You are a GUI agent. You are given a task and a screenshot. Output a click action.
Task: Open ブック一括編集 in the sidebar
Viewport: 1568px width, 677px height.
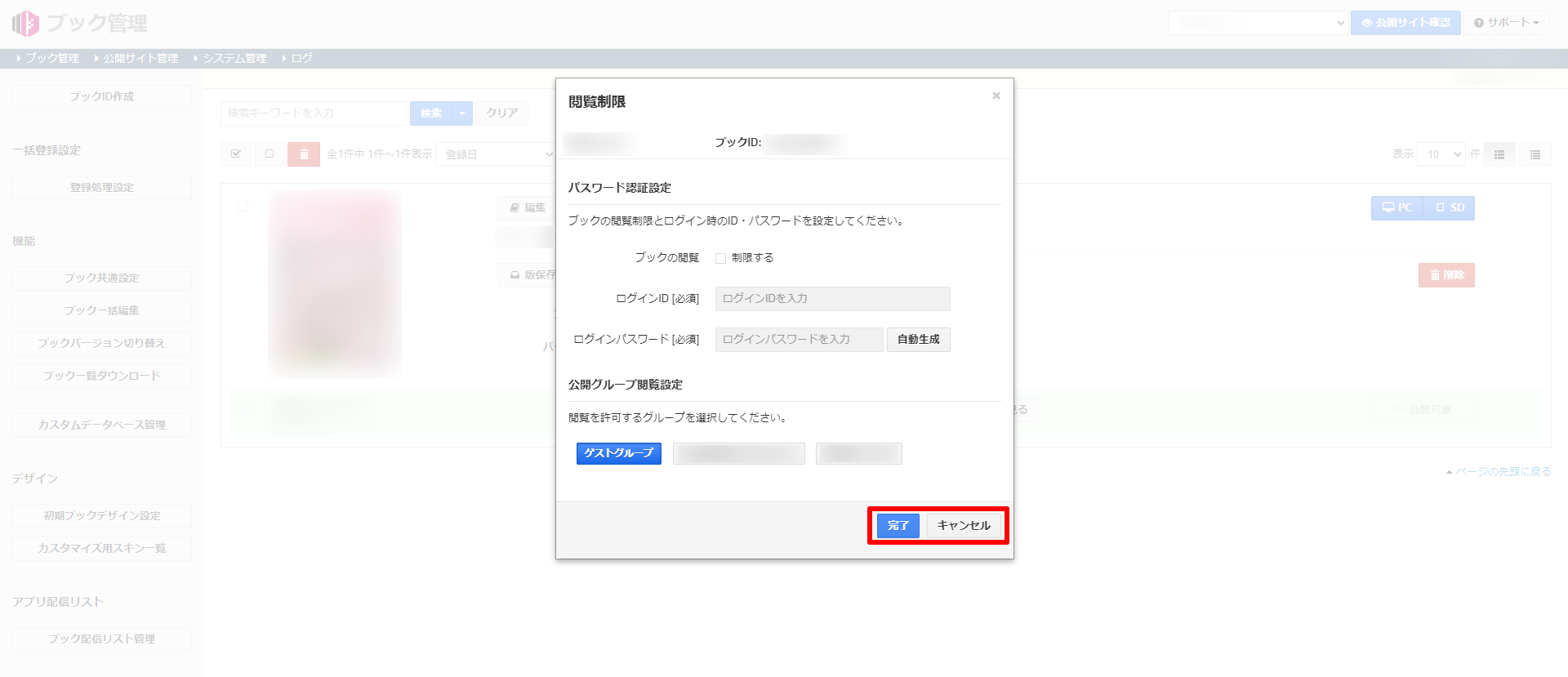pyautogui.click(x=102, y=311)
